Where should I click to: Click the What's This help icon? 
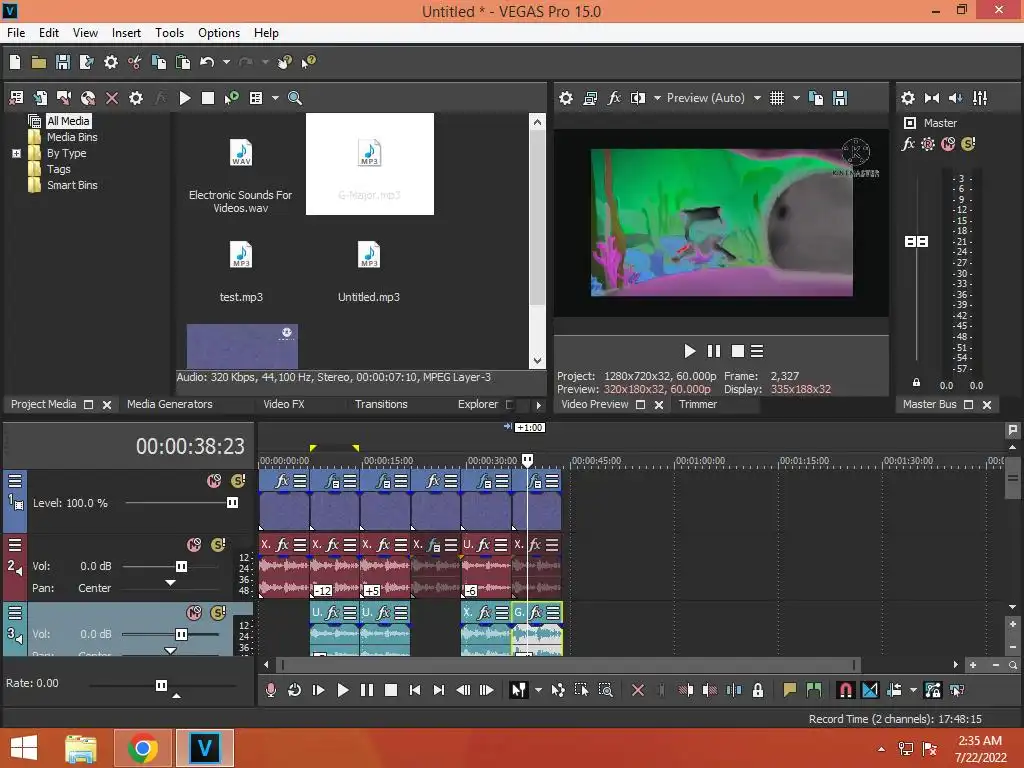pos(308,62)
